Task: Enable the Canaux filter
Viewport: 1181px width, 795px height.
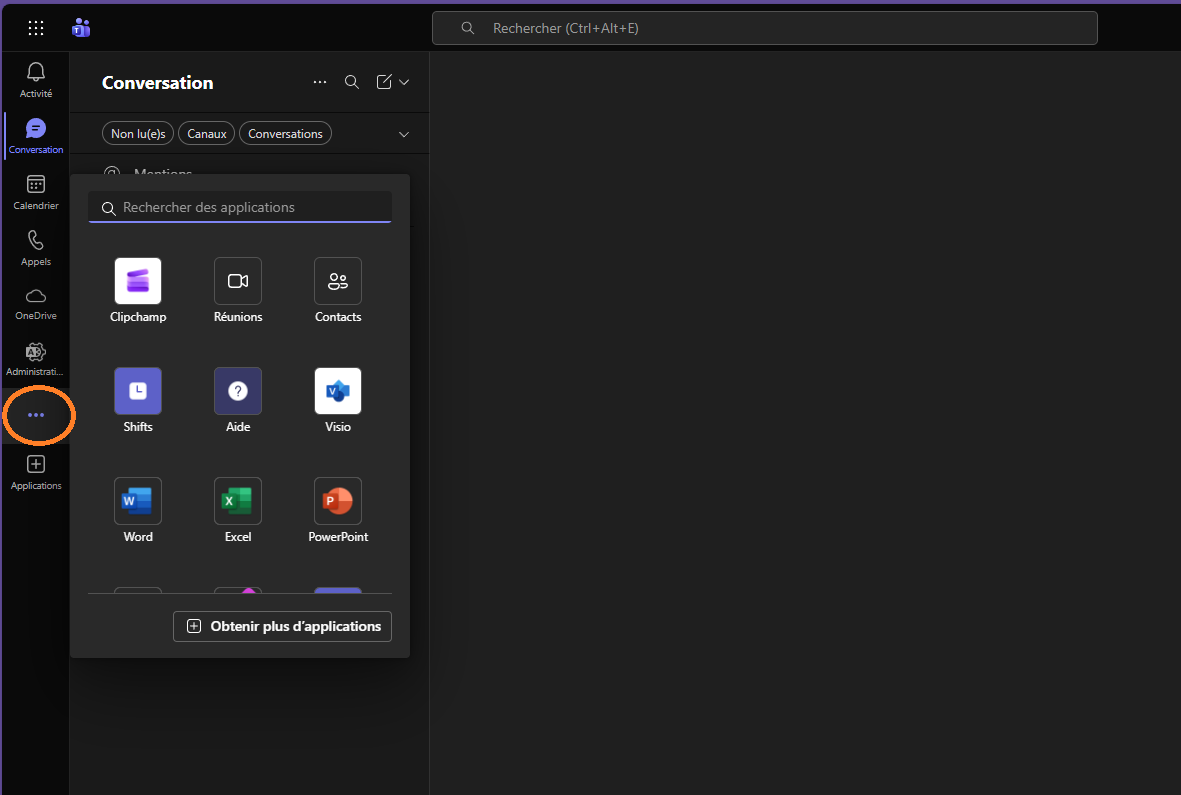Action: pyautogui.click(x=206, y=133)
